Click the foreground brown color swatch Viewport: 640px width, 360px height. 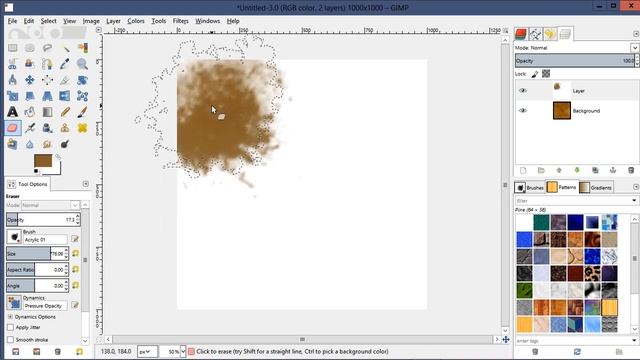tap(42, 161)
